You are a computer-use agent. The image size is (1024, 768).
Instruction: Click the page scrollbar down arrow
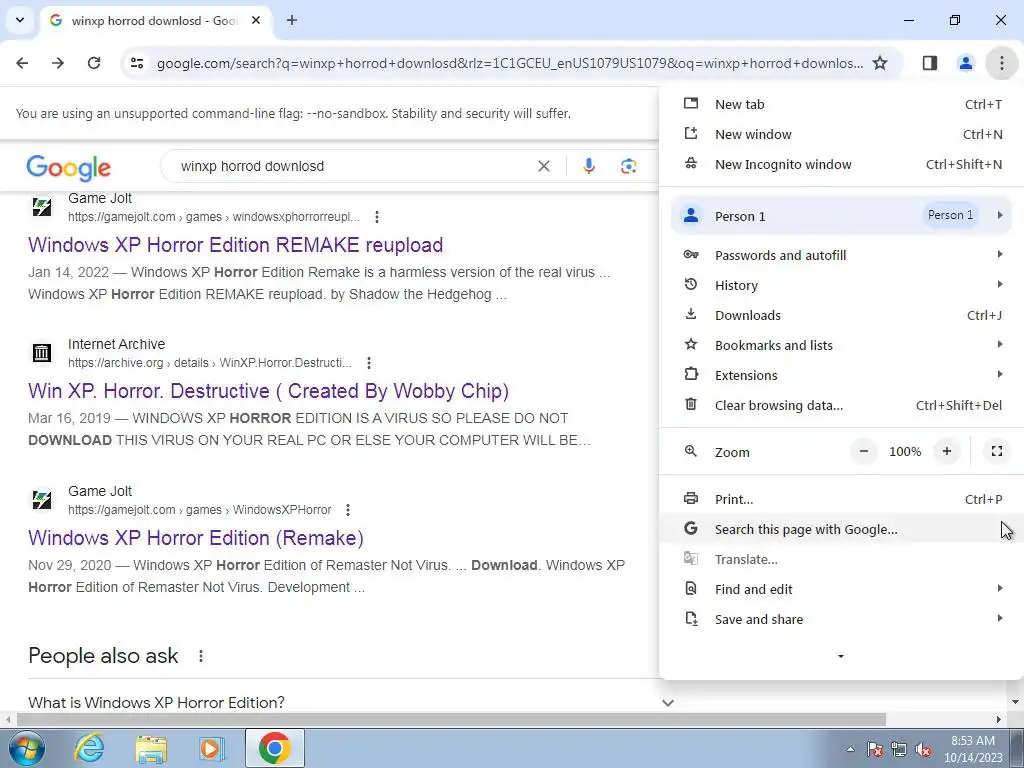pos(1016,703)
